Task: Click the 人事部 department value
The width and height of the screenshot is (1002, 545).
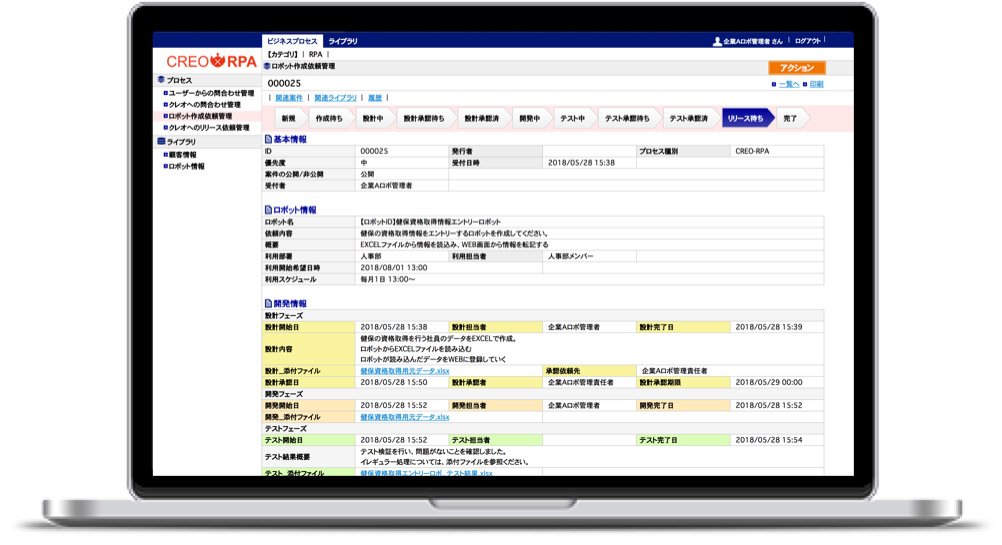Action: tap(371, 256)
